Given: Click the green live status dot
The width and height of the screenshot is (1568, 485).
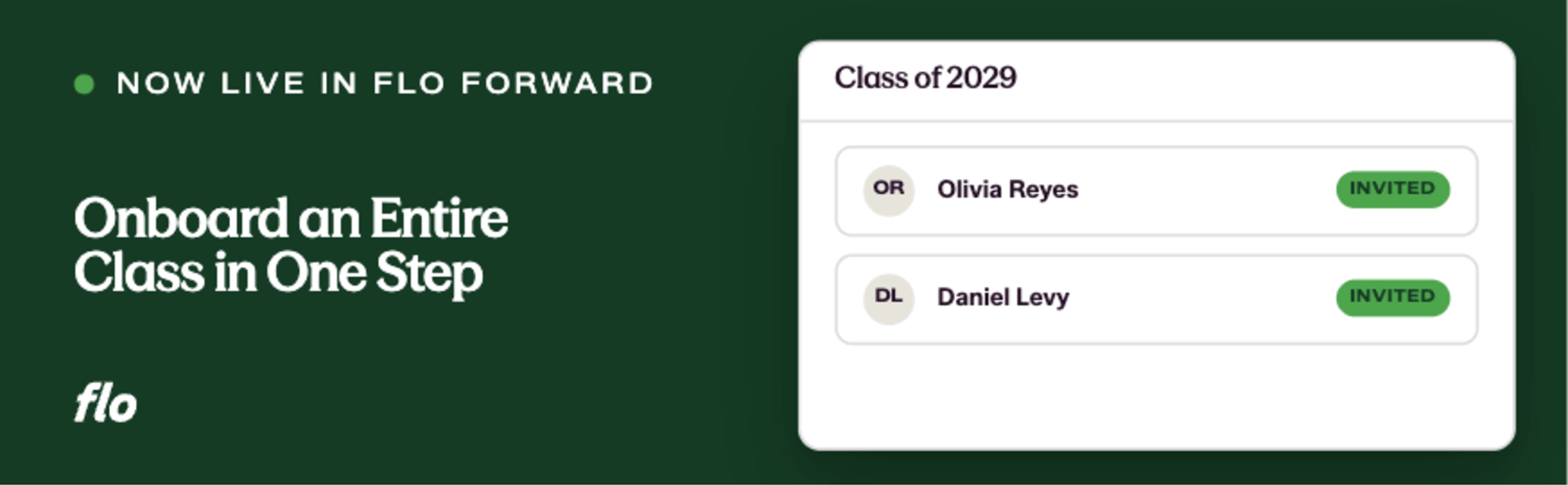Looking at the screenshot, I should click(x=84, y=85).
